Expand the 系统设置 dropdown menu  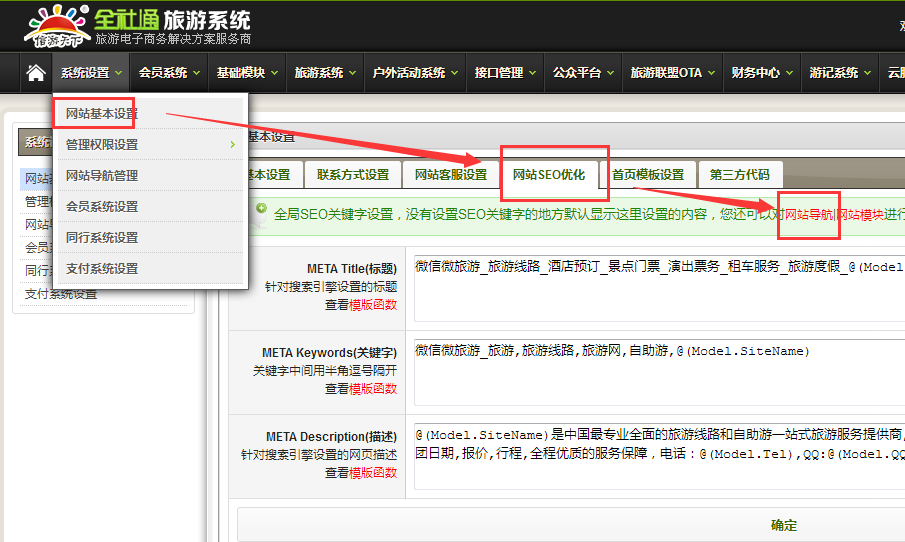[91, 73]
